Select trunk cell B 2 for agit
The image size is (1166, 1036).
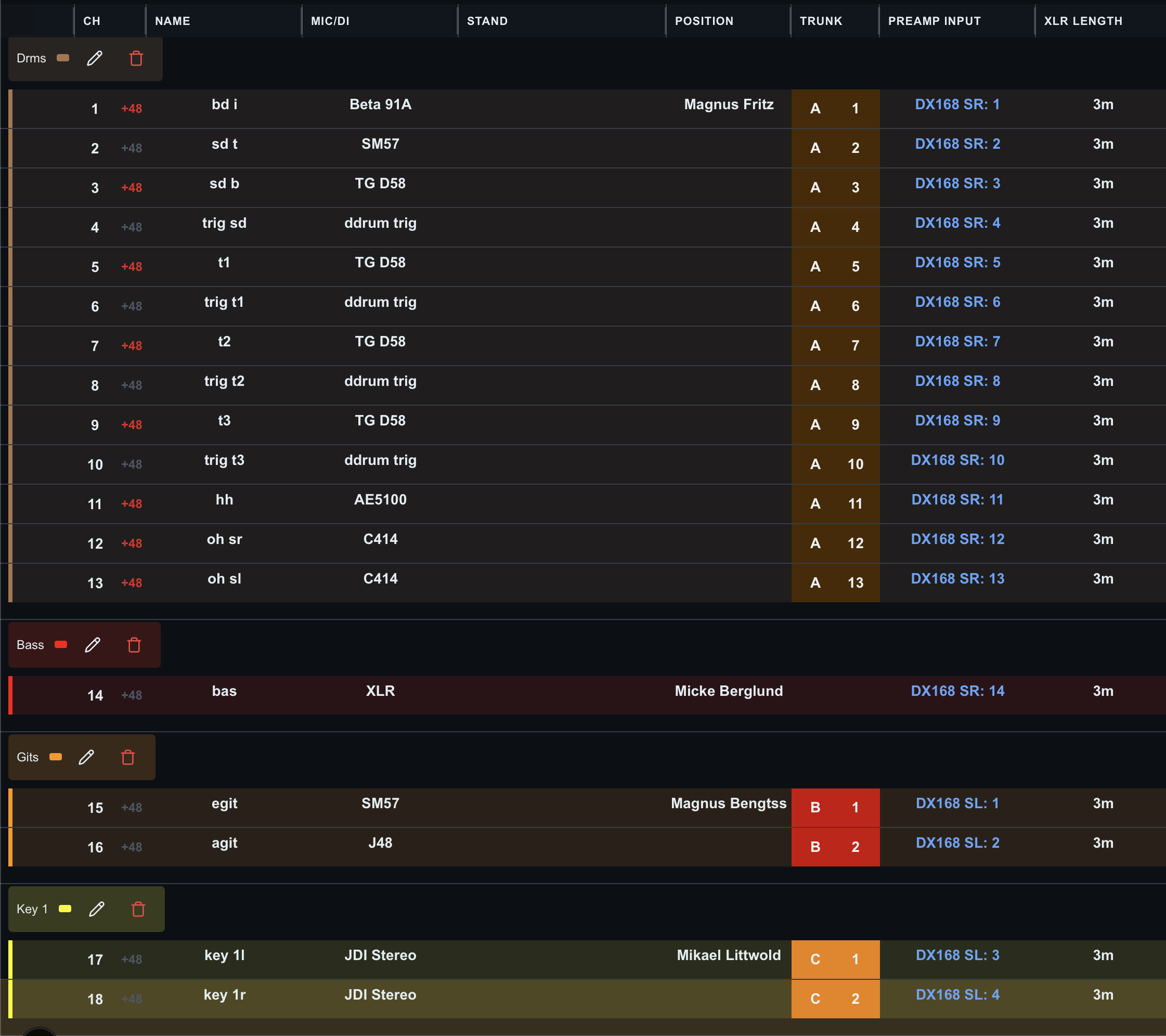pos(835,847)
